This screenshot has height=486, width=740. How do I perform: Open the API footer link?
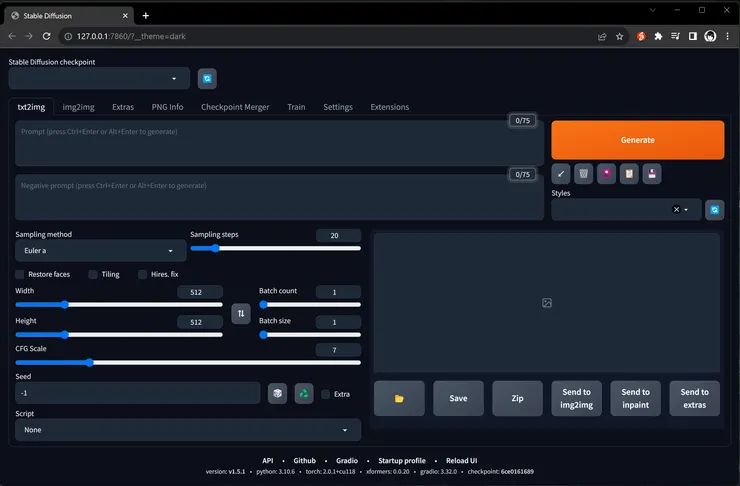point(268,461)
